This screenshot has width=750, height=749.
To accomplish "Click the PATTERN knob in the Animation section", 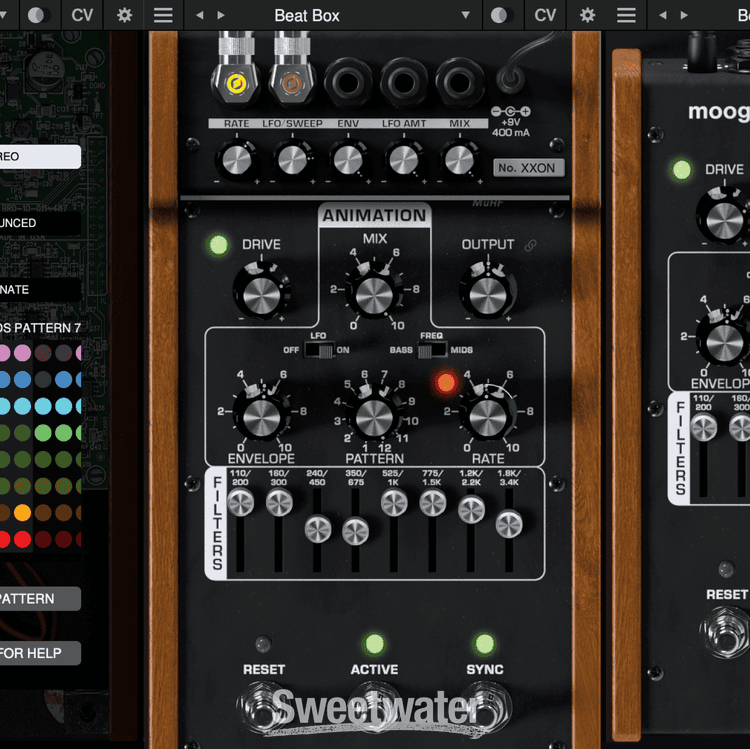I will point(374,417).
